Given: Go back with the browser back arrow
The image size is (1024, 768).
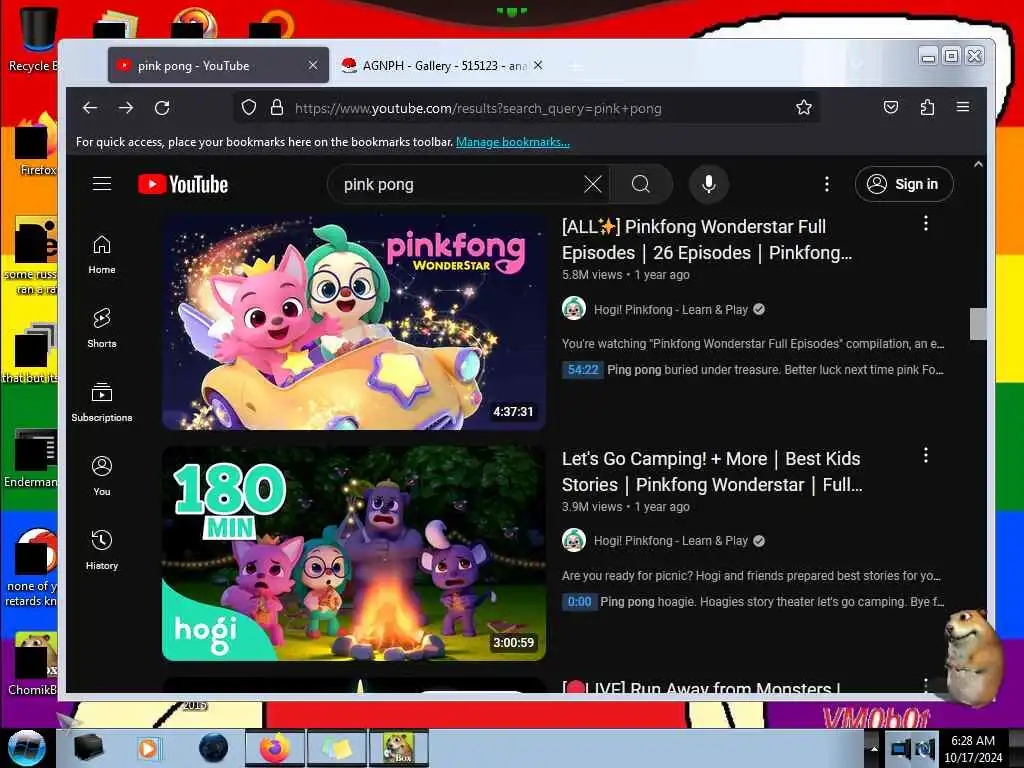Looking at the screenshot, I should 90,108.
